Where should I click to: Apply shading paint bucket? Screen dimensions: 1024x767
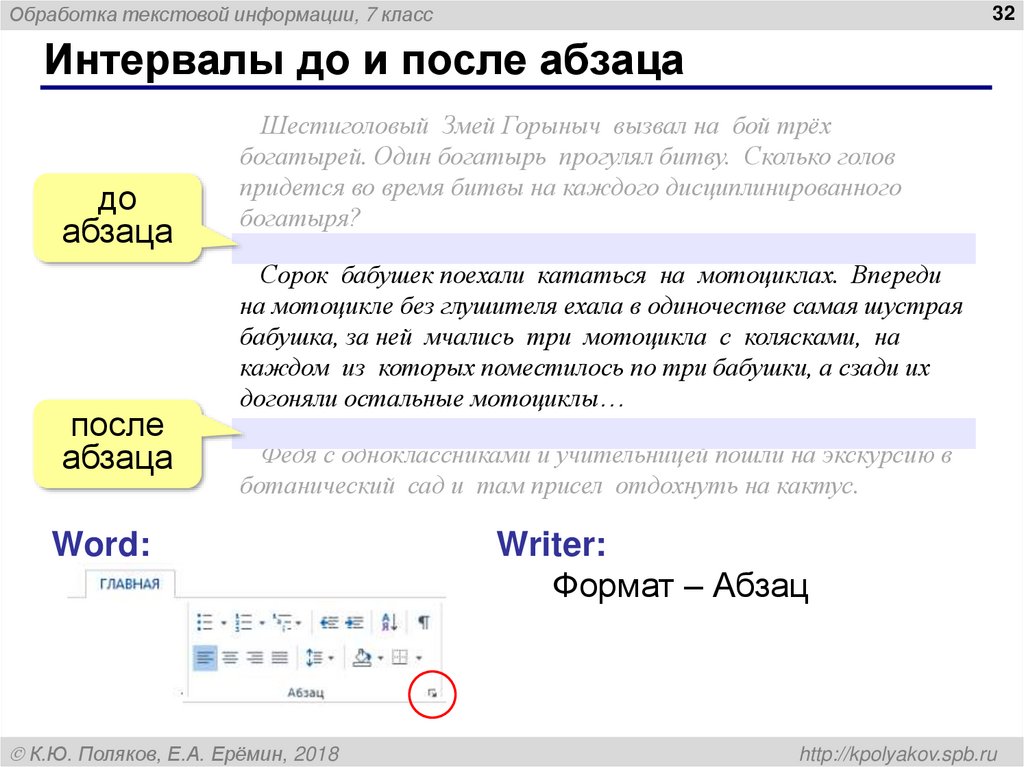(x=362, y=657)
